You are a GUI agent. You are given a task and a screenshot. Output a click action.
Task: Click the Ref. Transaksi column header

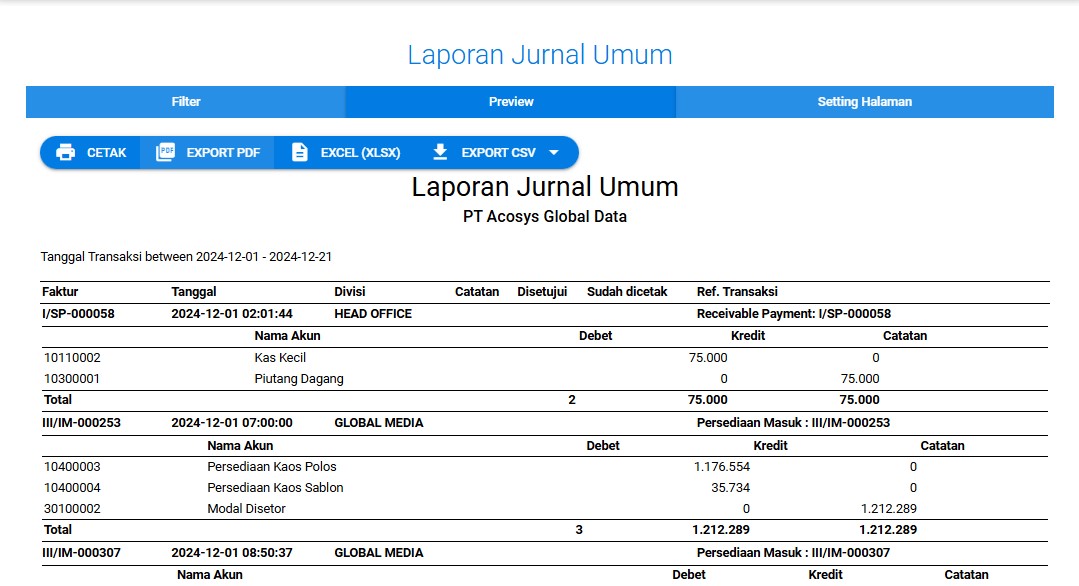[x=737, y=292]
